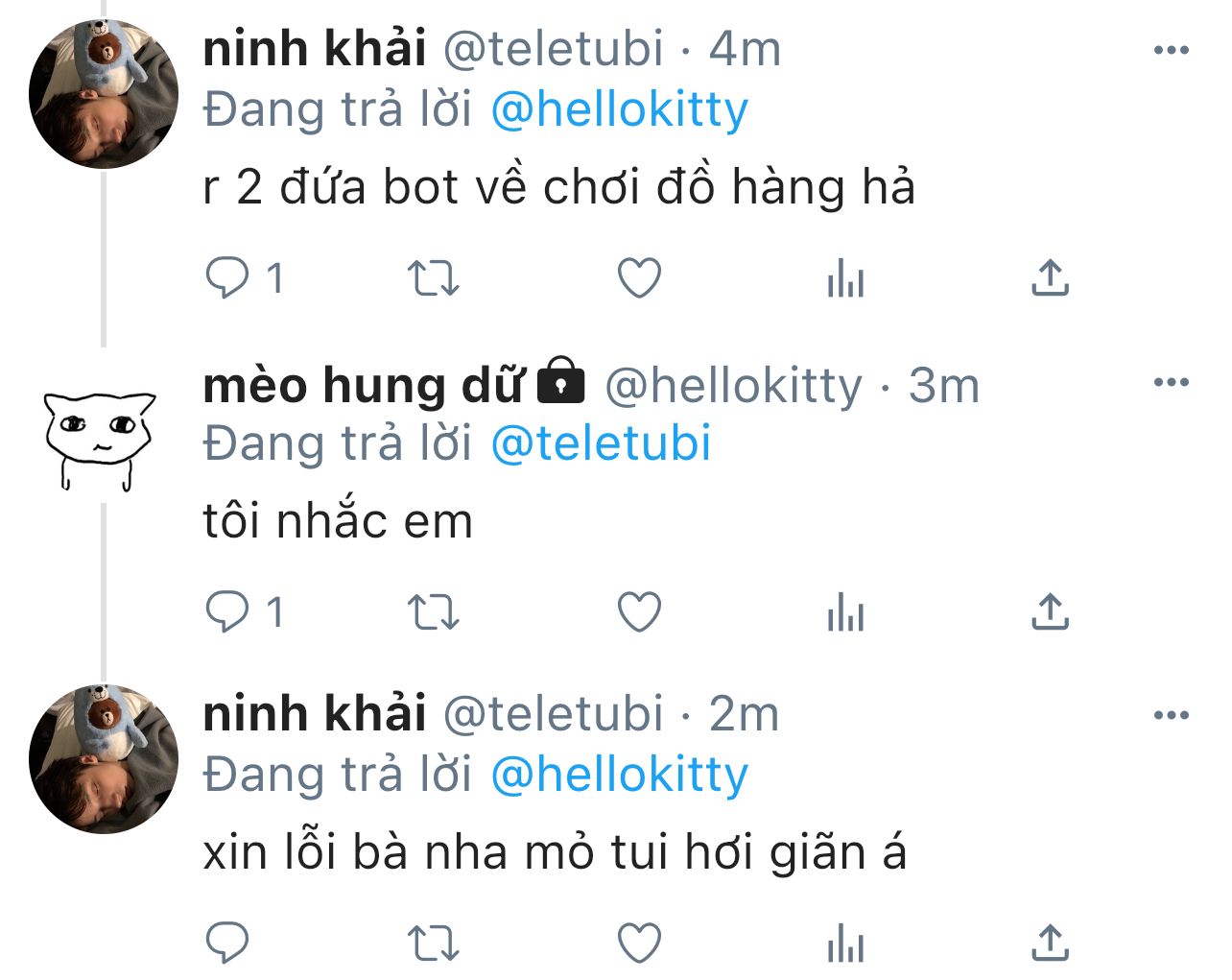Screen dimensions: 1232x980
Task: Open more options on the 2m tweet
Action: 1171,715
